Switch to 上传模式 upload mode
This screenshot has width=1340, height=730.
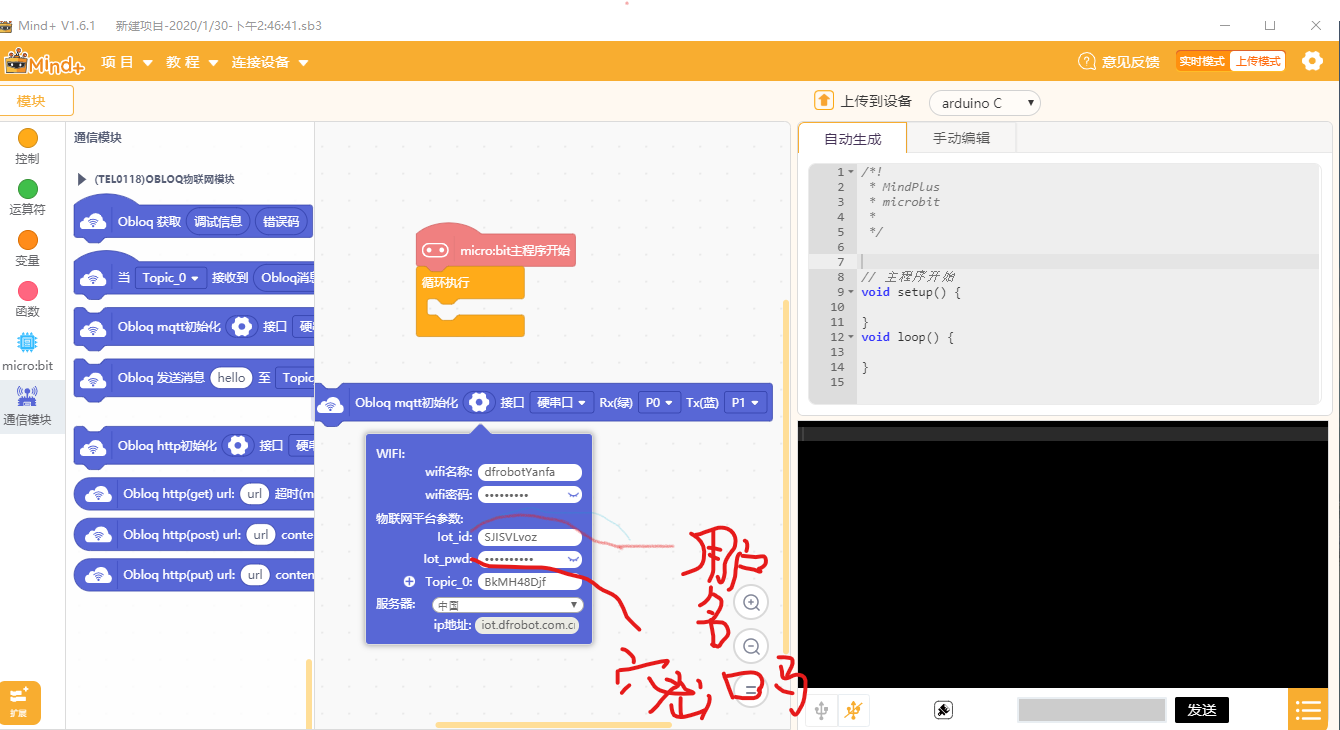point(1257,61)
